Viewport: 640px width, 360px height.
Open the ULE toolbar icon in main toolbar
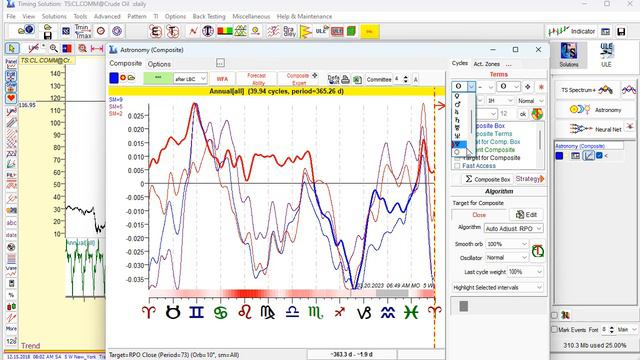tap(322, 31)
